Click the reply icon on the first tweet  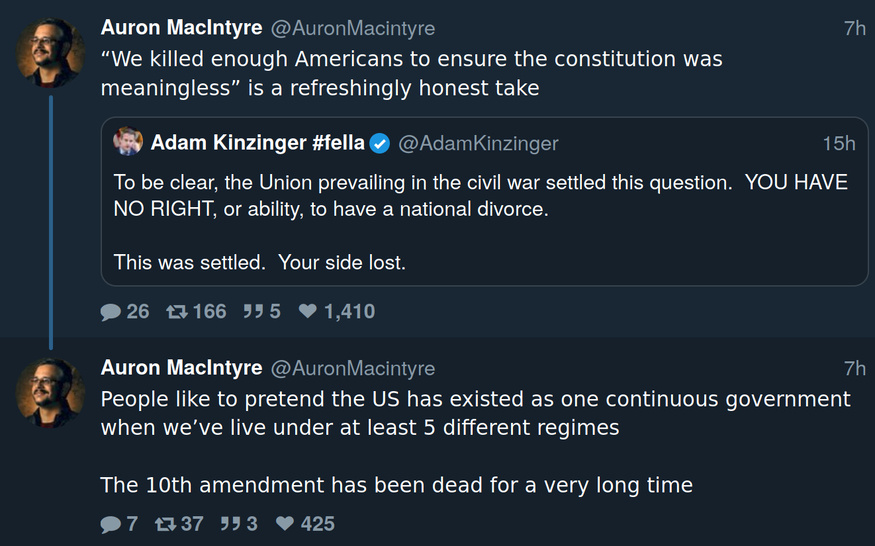click(x=111, y=312)
